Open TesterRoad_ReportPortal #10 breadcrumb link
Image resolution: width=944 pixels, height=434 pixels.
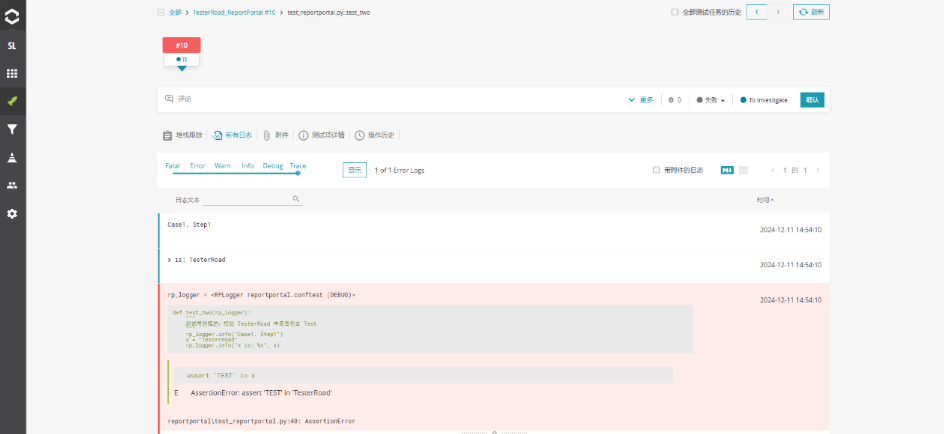pyautogui.click(x=234, y=12)
